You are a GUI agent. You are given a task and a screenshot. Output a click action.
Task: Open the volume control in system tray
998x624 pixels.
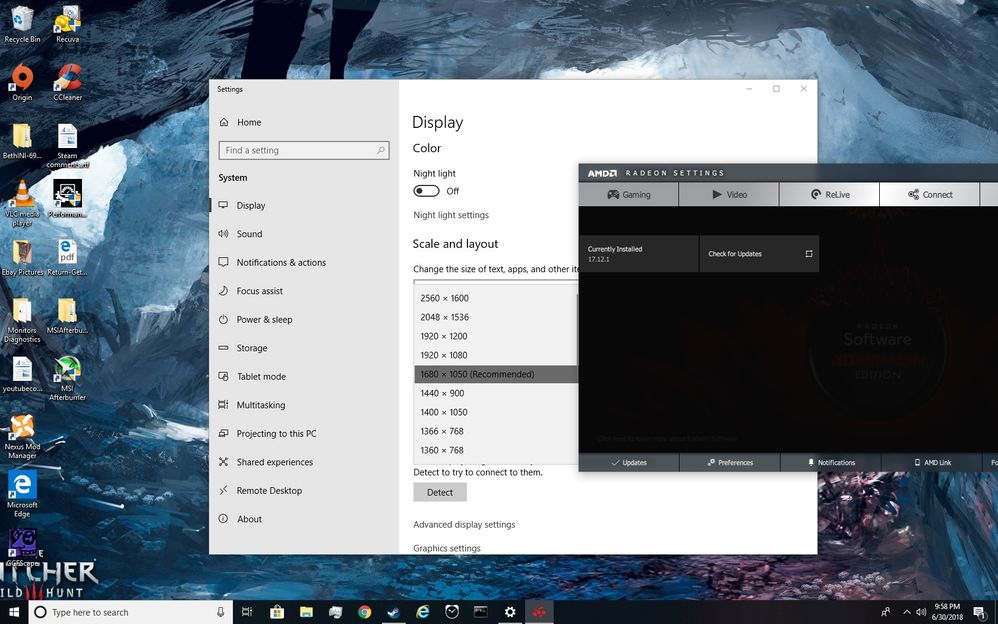(921, 612)
